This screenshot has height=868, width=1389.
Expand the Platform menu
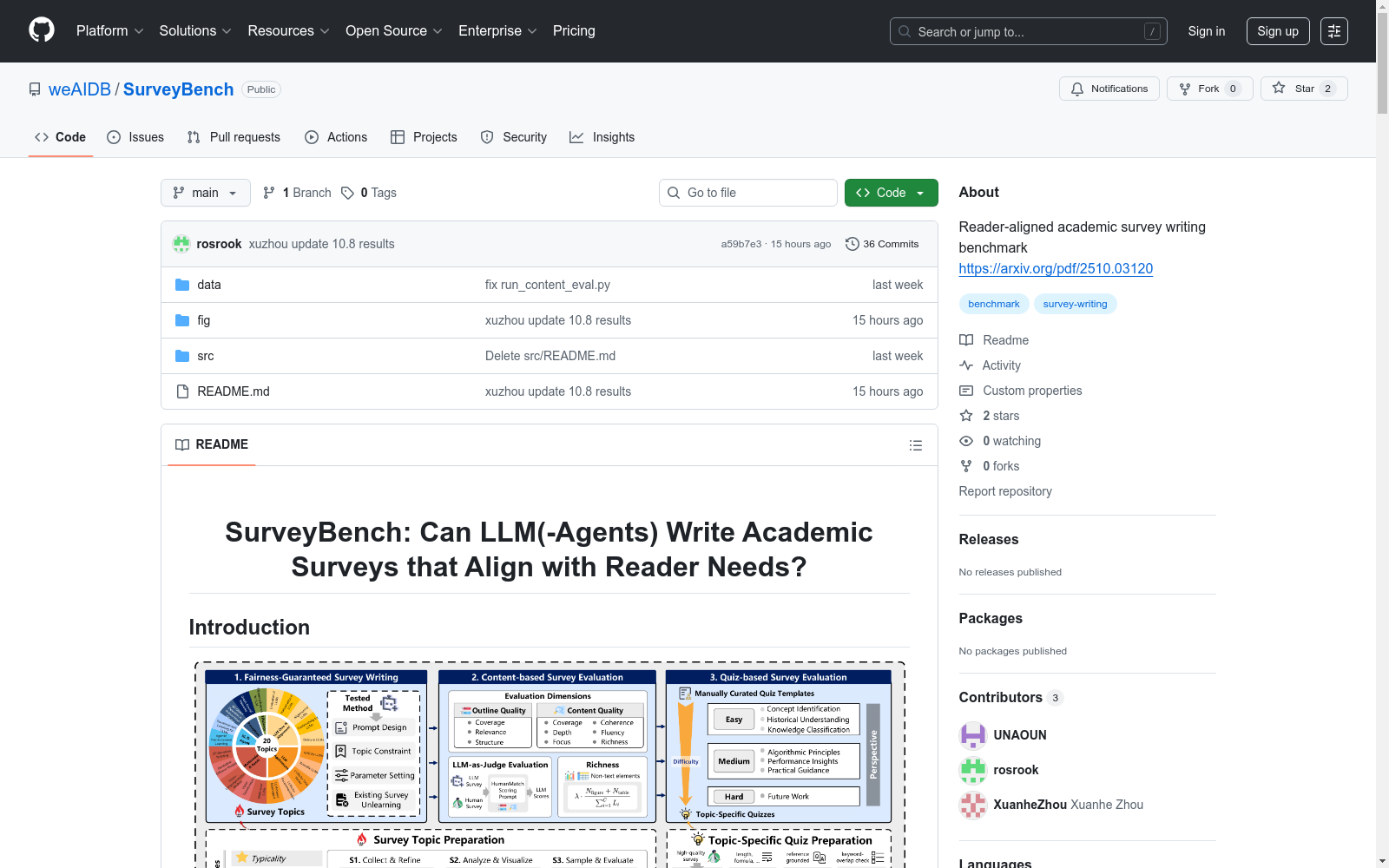click(110, 31)
